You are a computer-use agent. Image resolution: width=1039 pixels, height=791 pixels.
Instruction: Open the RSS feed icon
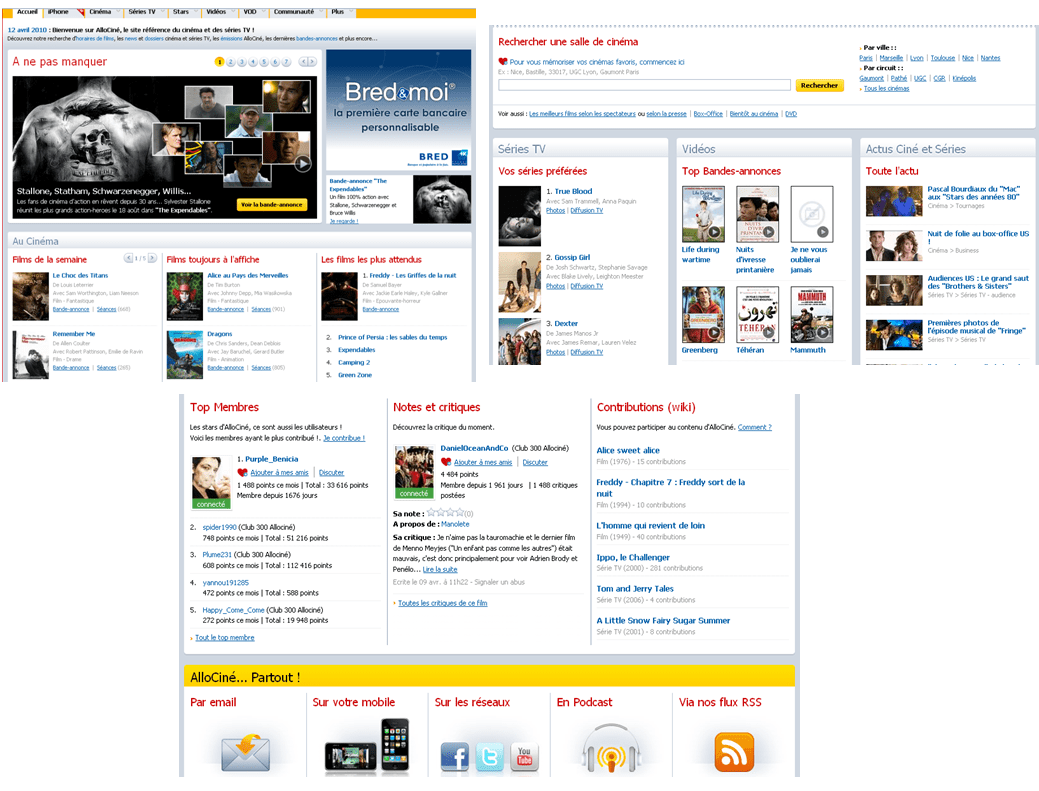coord(734,751)
